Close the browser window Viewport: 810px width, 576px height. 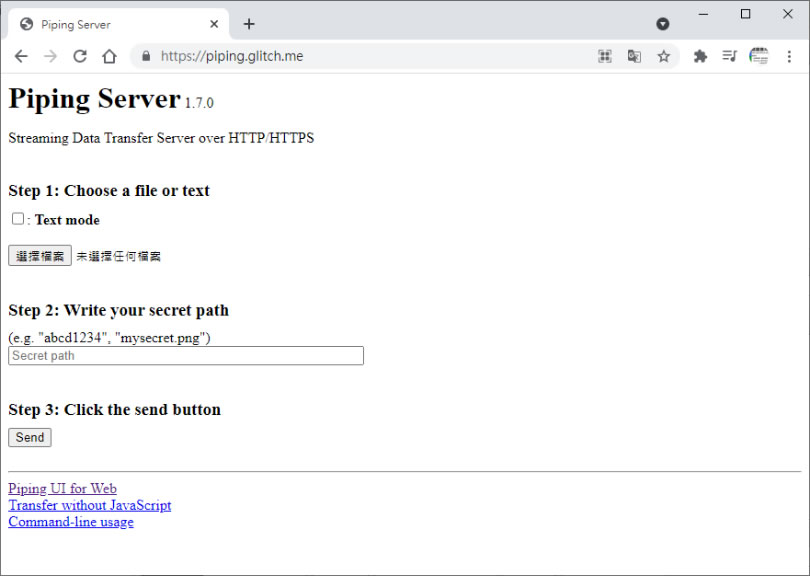click(787, 14)
